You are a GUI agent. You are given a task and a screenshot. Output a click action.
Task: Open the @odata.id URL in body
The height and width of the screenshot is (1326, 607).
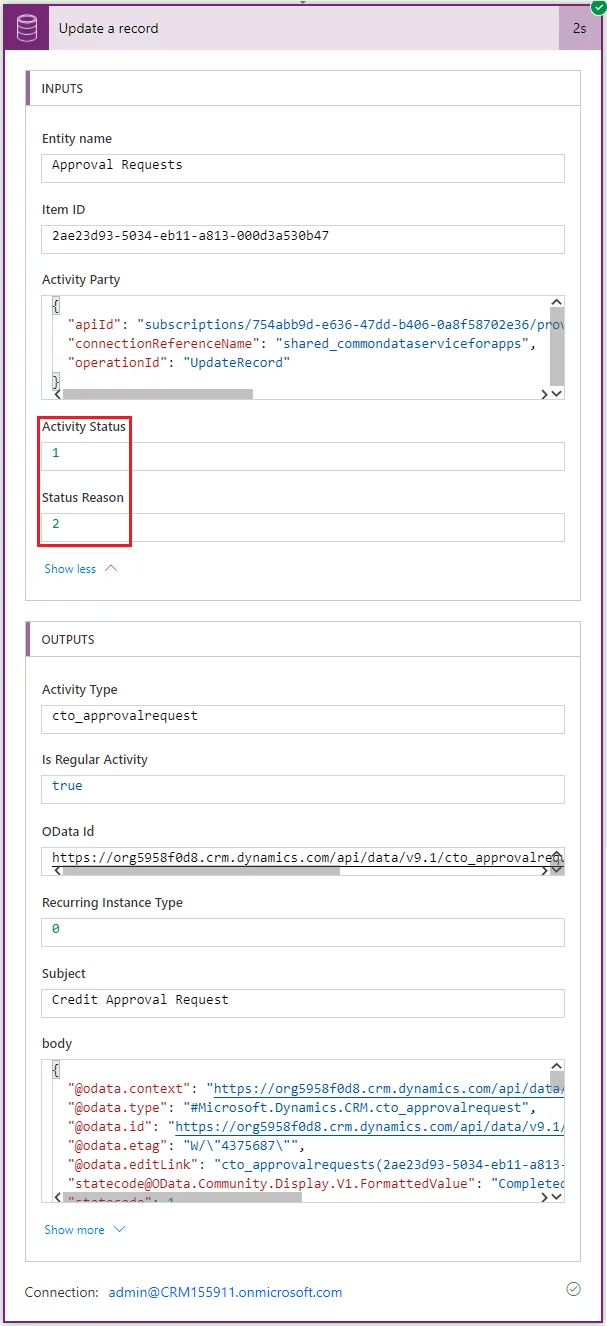pos(369,1127)
